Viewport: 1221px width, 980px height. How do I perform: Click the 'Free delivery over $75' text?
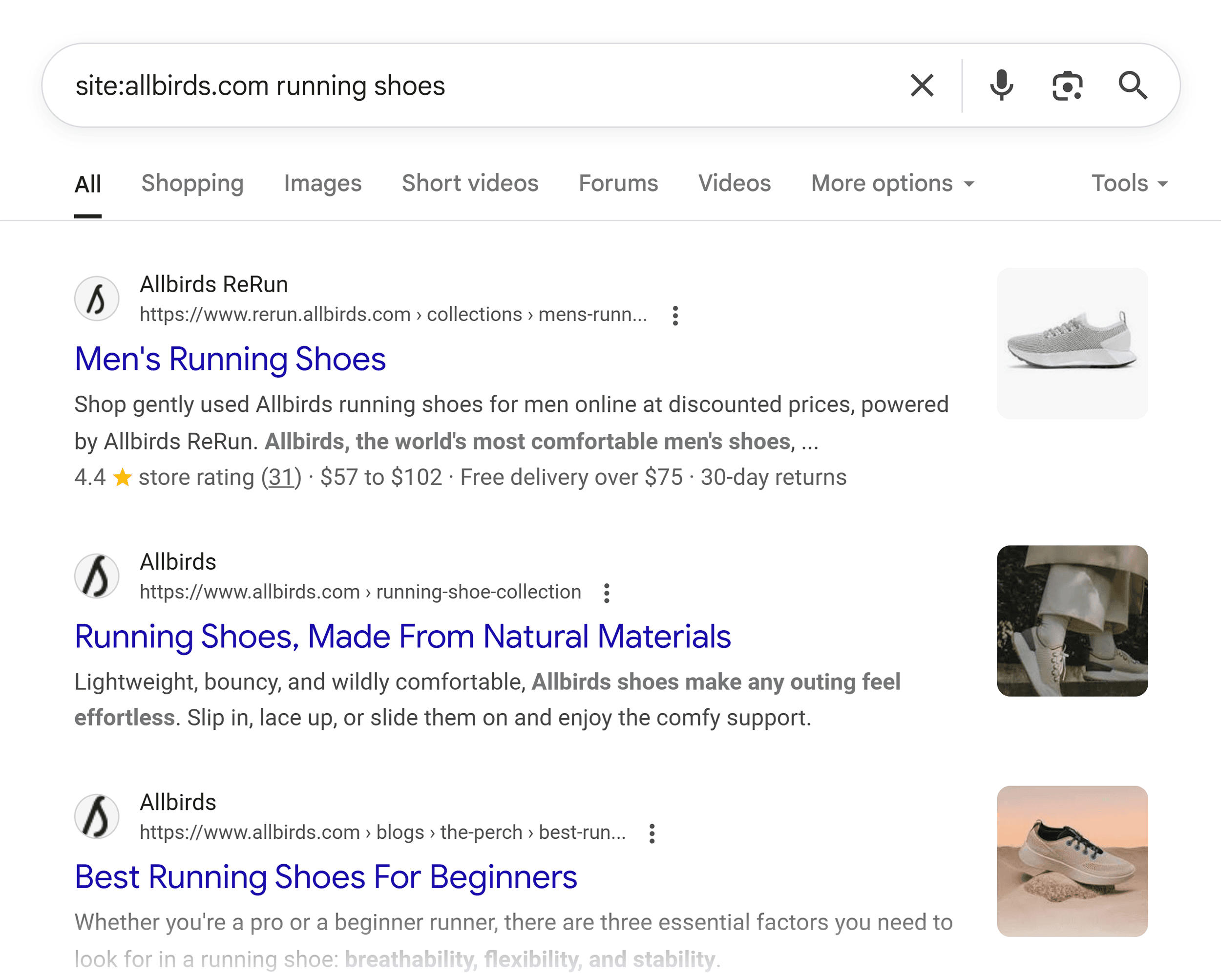tap(571, 477)
